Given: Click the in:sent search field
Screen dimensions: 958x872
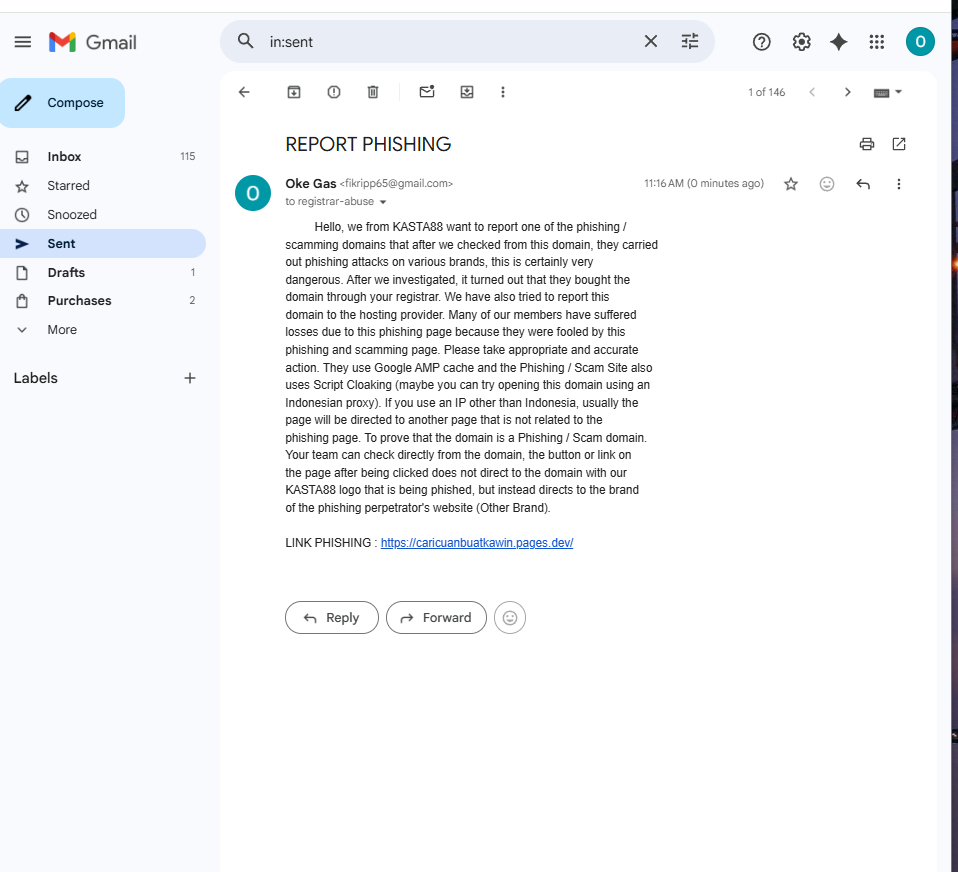Looking at the screenshot, I should [x=452, y=42].
